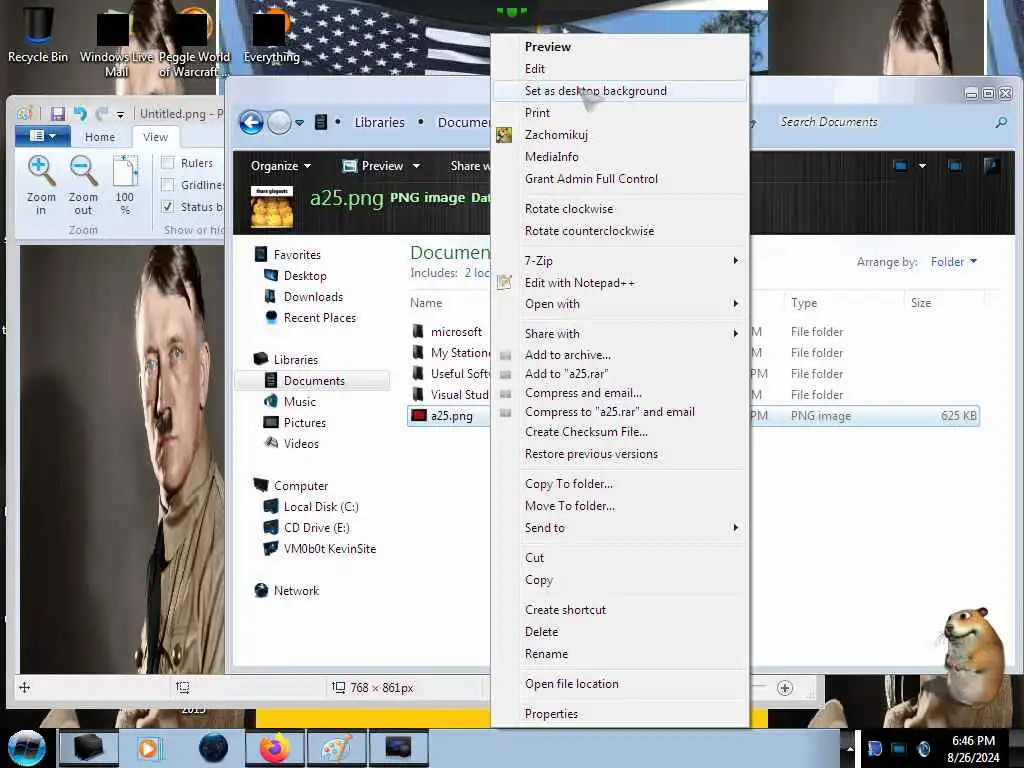This screenshot has height=768, width=1024.
Task: Uncheck the Status bar checkbox
Action: (x=168, y=206)
